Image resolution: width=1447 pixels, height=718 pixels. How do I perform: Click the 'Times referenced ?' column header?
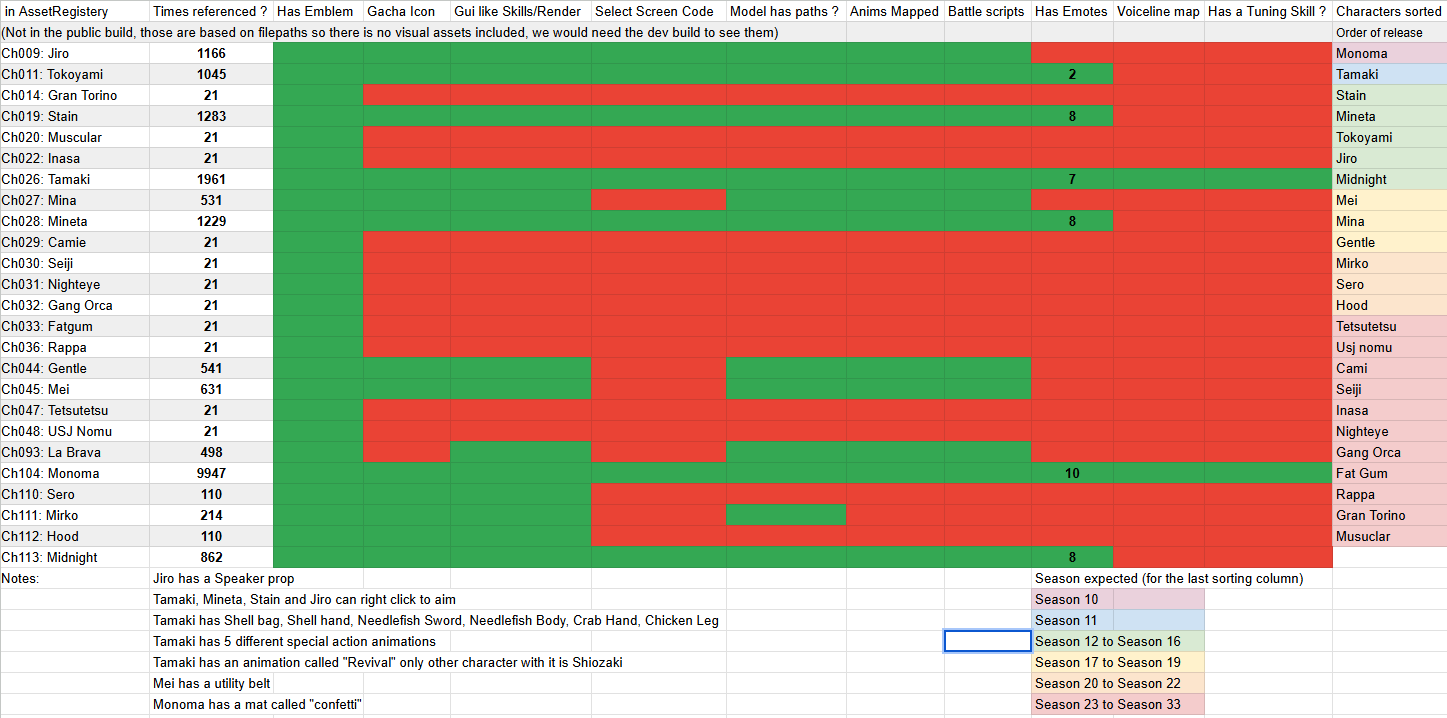pyautogui.click(x=211, y=11)
